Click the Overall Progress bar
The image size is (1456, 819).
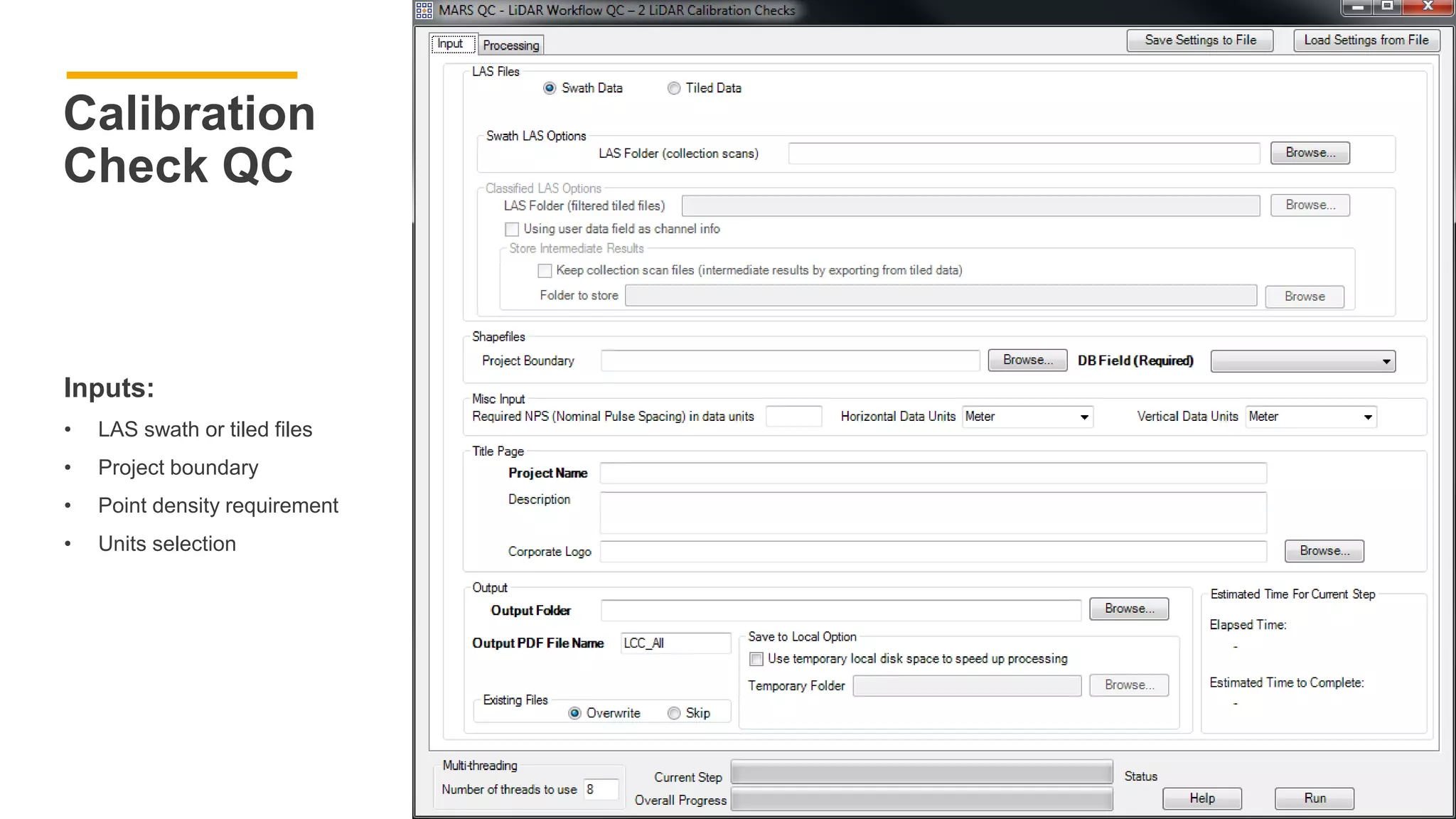click(921, 801)
